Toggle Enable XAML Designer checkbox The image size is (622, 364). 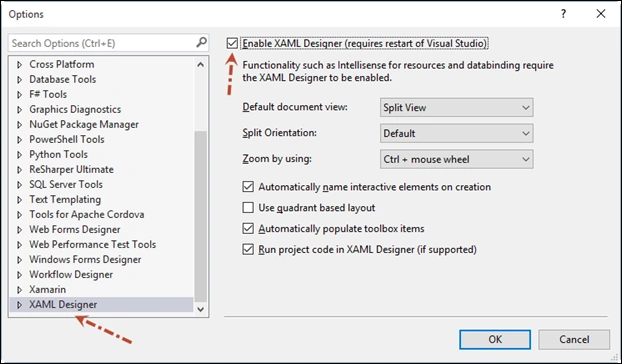pos(232,43)
